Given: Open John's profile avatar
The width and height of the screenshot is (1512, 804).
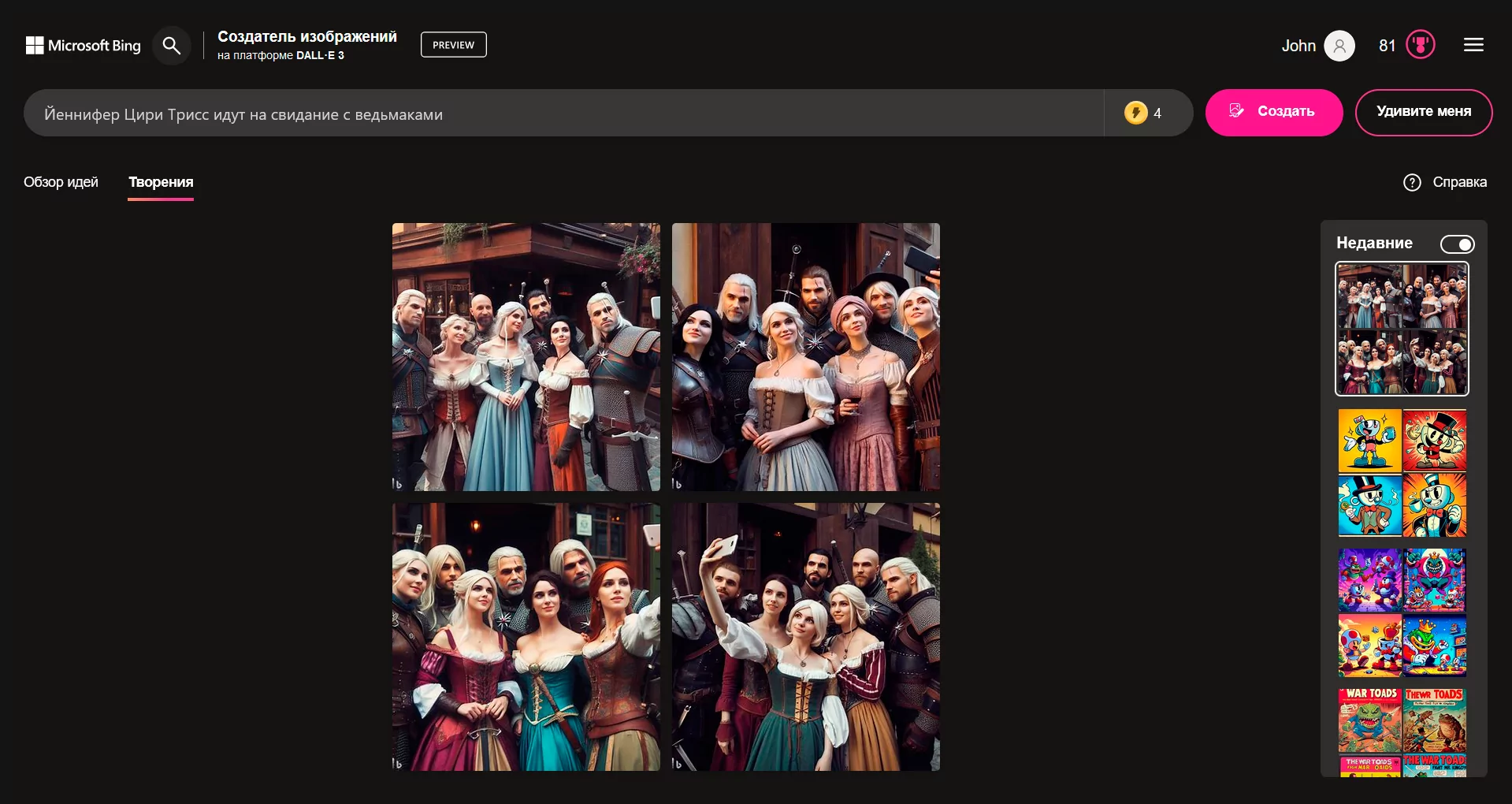Looking at the screenshot, I should click(1339, 46).
